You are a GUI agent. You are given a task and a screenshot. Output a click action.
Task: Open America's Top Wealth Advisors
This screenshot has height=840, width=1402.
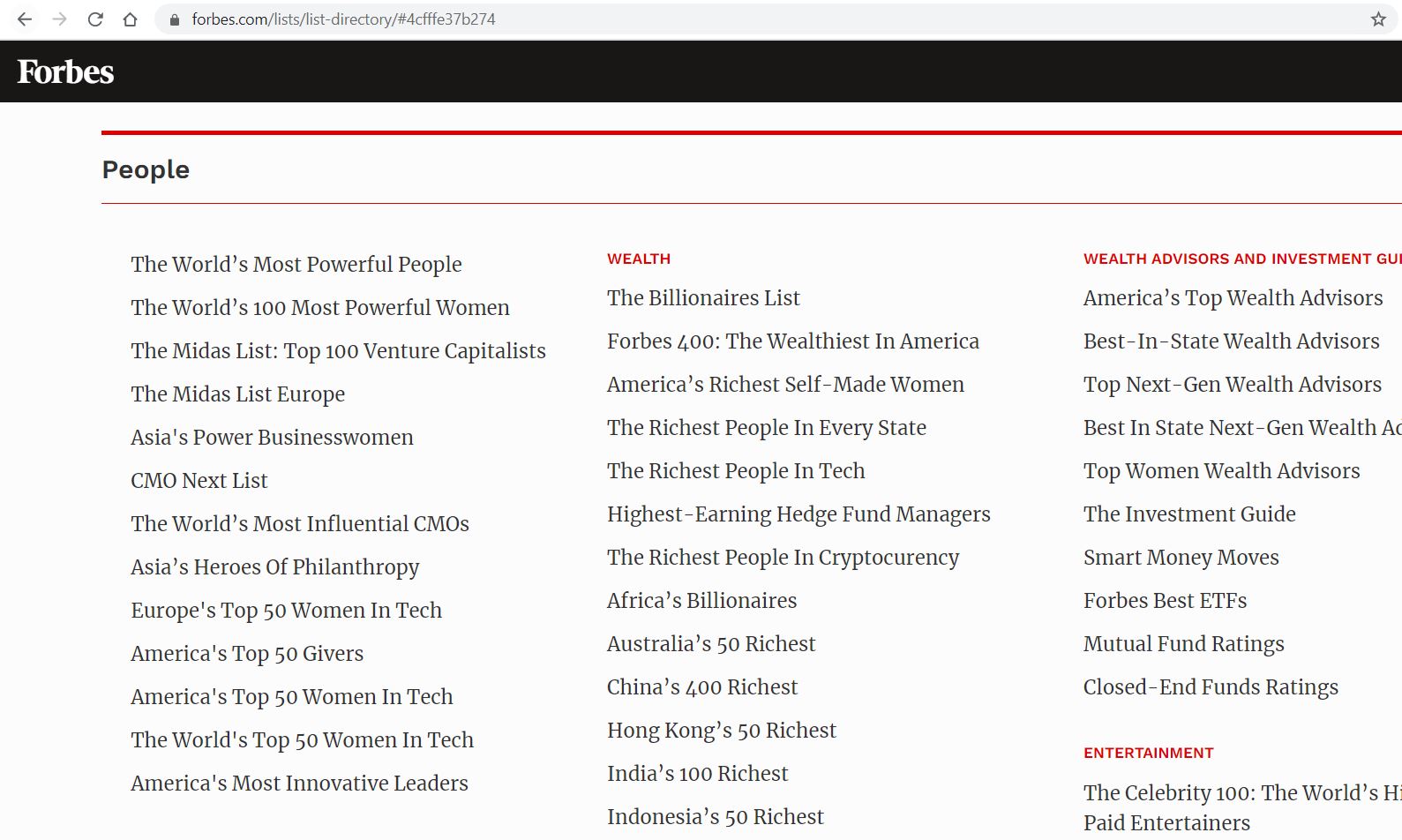[1233, 298]
